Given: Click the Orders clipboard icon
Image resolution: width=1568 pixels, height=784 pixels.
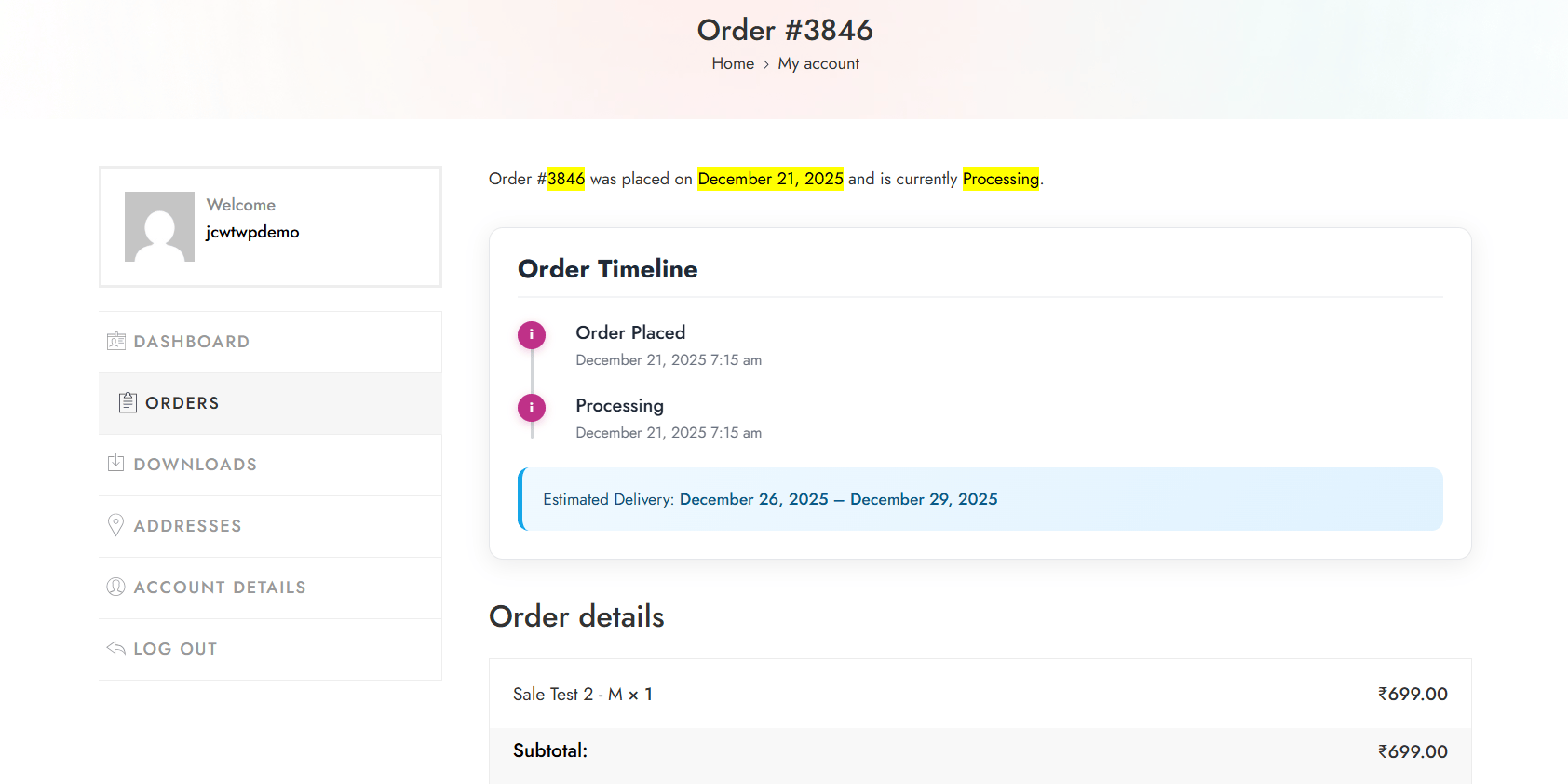Looking at the screenshot, I should click(x=128, y=402).
